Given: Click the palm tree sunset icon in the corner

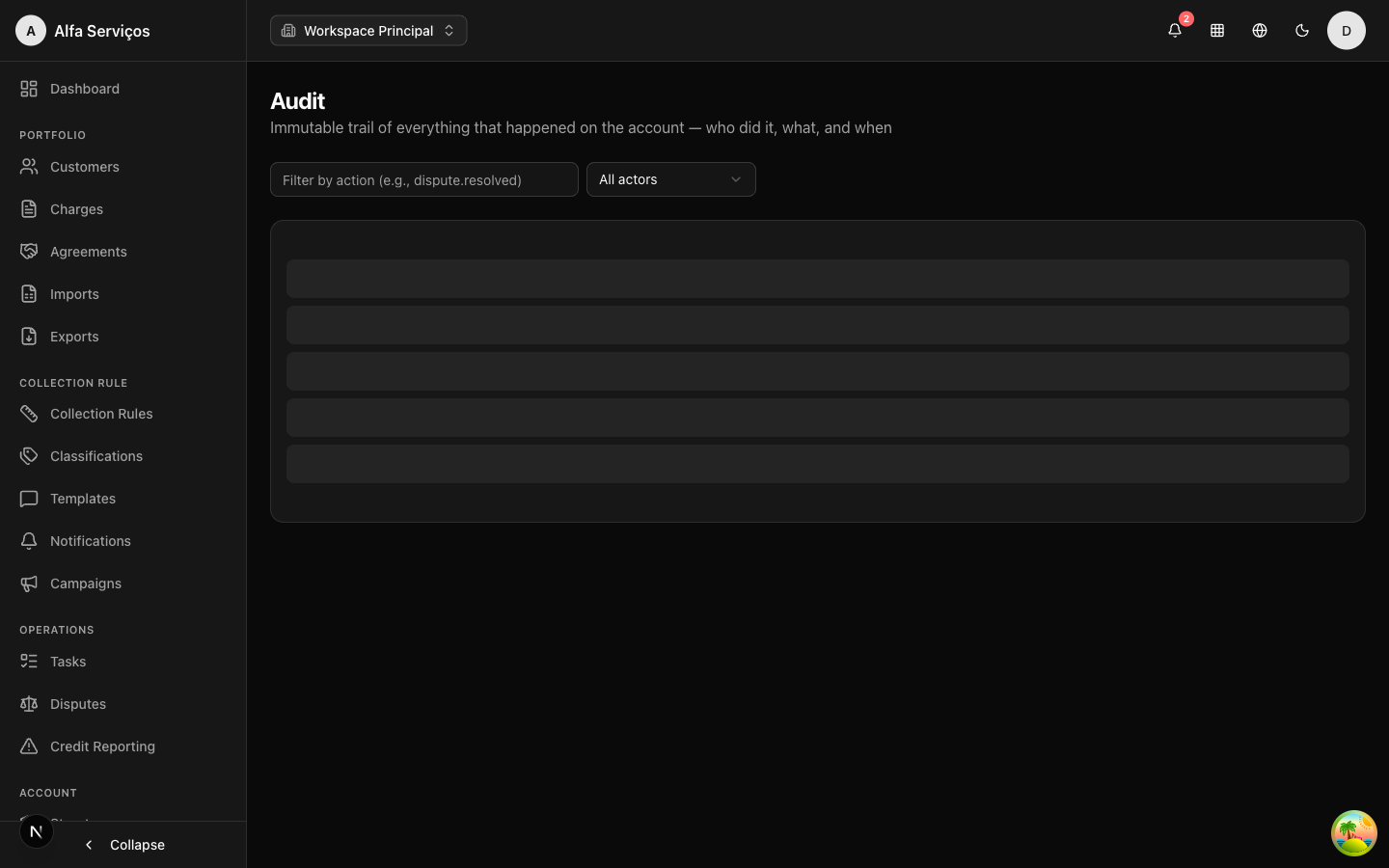Looking at the screenshot, I should [1354, 833].
